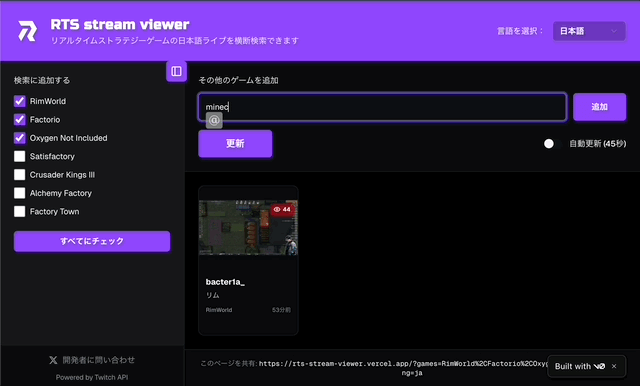Uncheck the RimWorld checkbox
Image resolution: width=640 pixels, height=386 pixels.
[20, 101]
